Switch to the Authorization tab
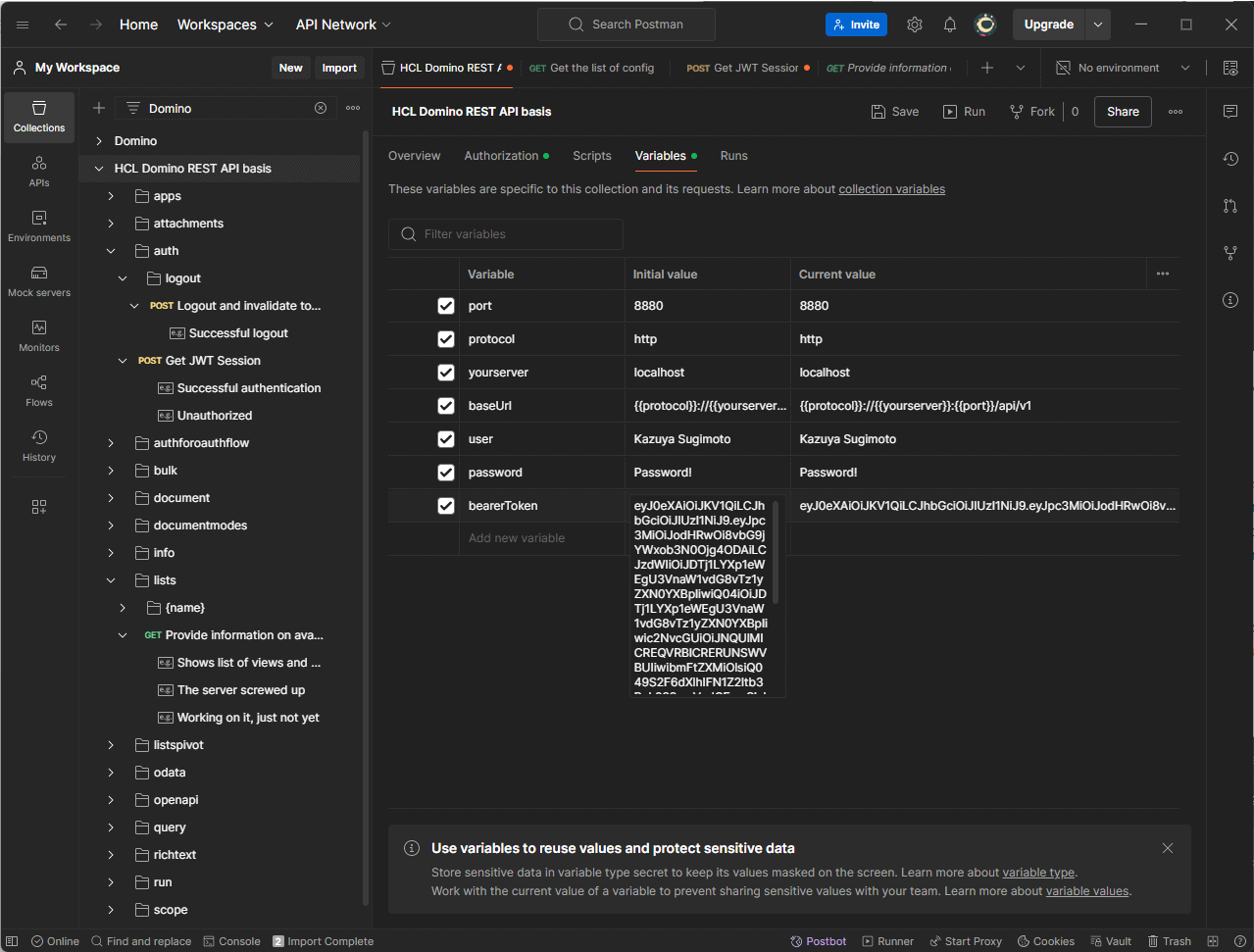The width and height of the screenshot is (1254, 952). tap(501, 156)
